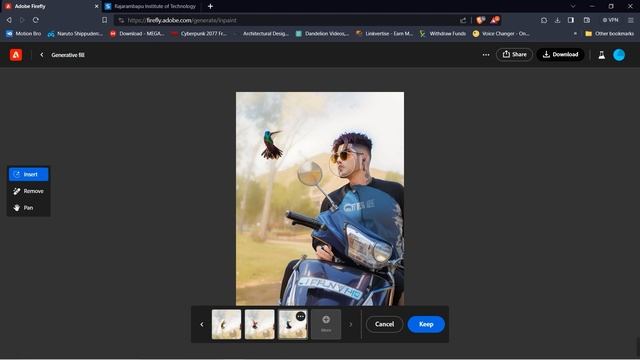Select the third variation thumbnail
Image resolution: width=640 pixels, height=360 pixels.
point(292,324)
